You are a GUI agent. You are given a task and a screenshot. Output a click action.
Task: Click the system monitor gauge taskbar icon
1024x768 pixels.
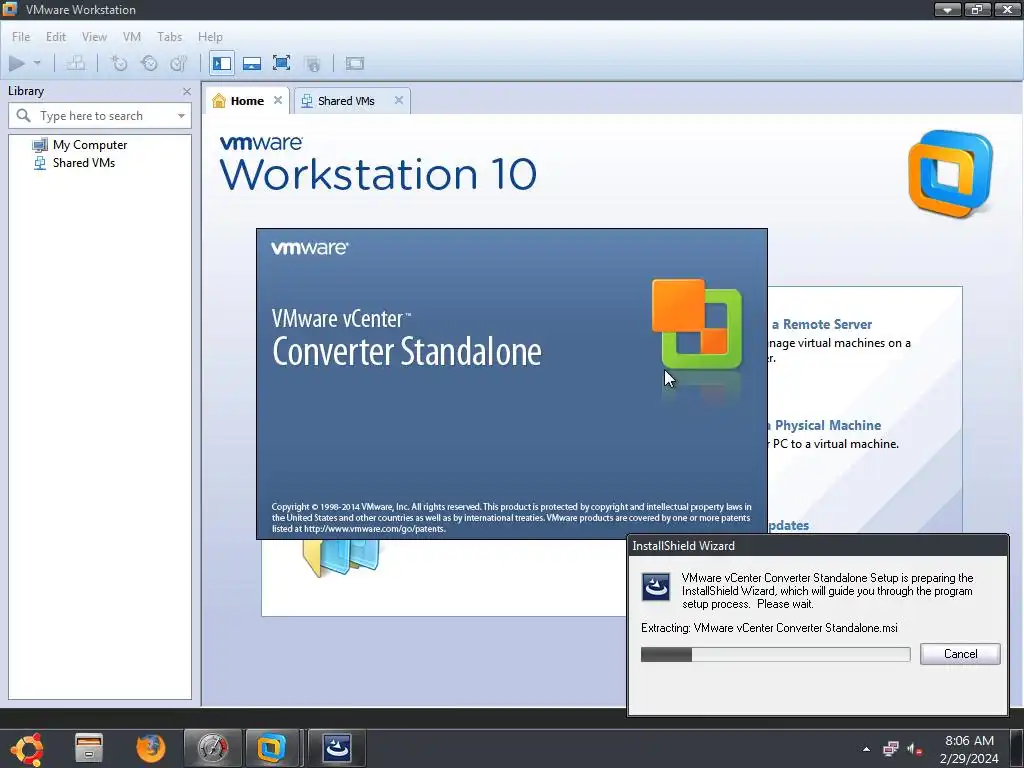point(213,748)
